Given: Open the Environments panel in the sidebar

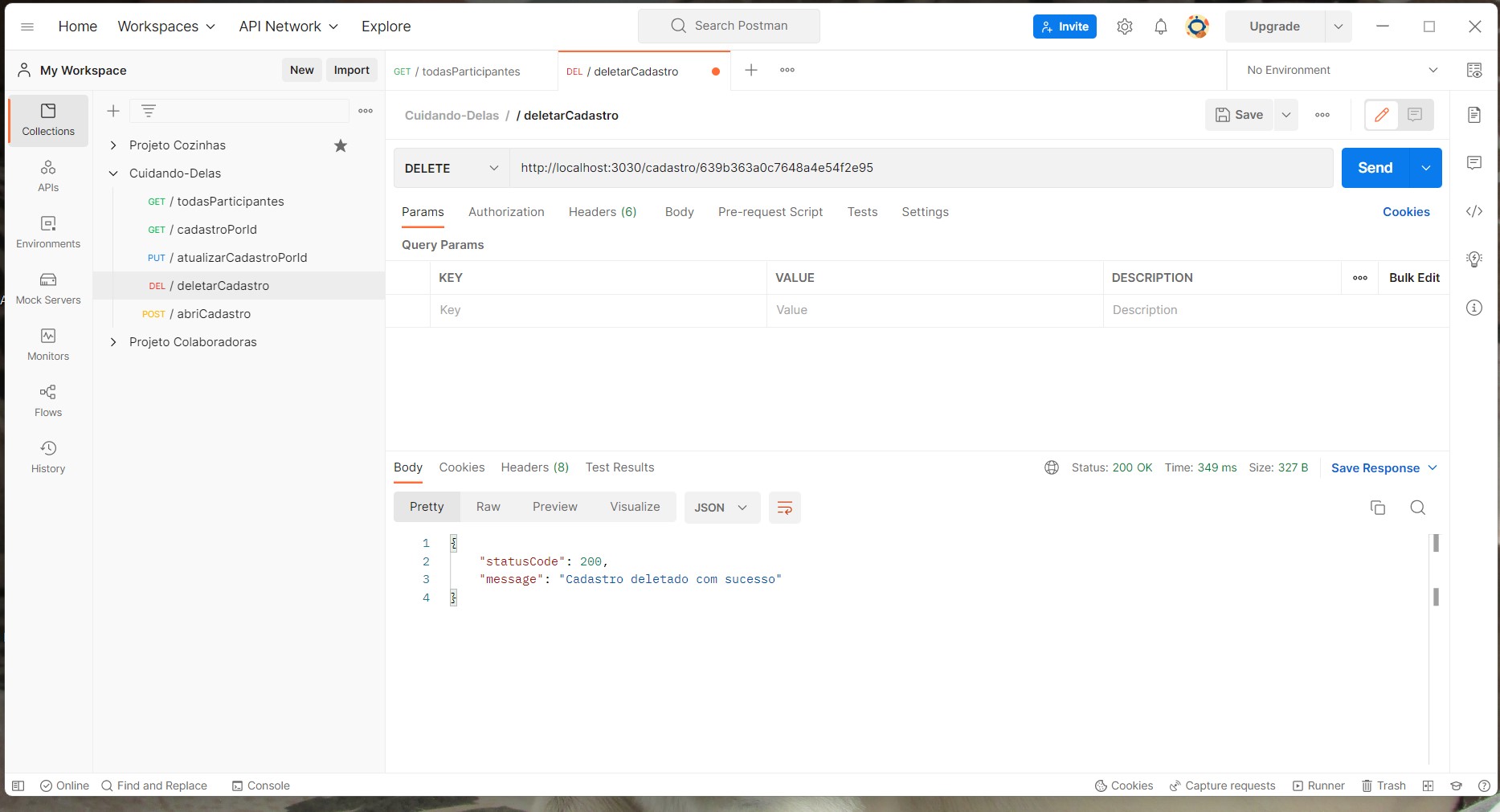Looking at the screenshot, I should point(47,232).
